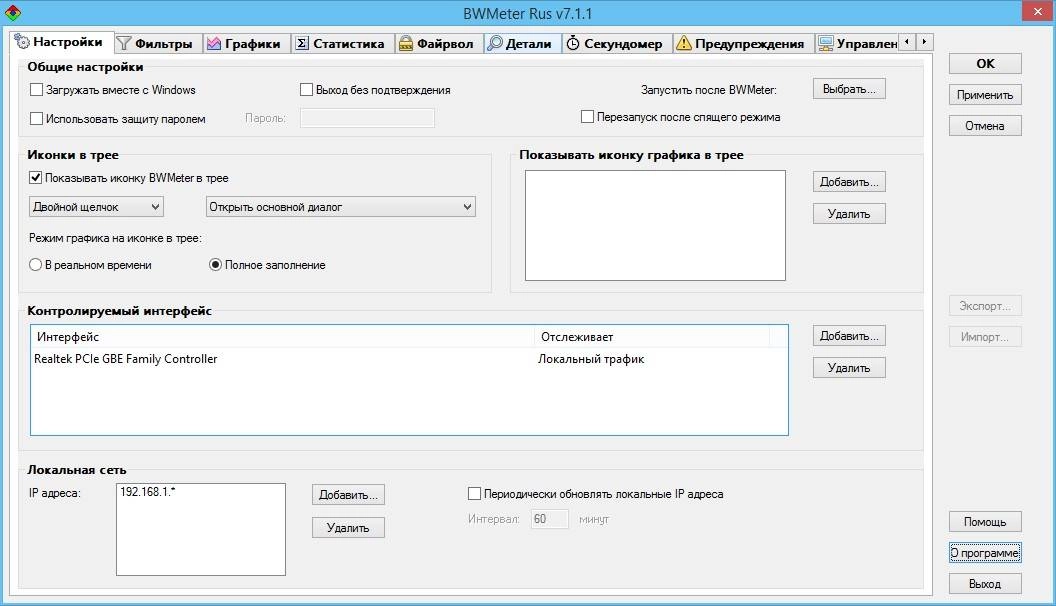Click the gear icon on Настройки tab
The image size is (1056, 606).
click(x=22, y=42)
